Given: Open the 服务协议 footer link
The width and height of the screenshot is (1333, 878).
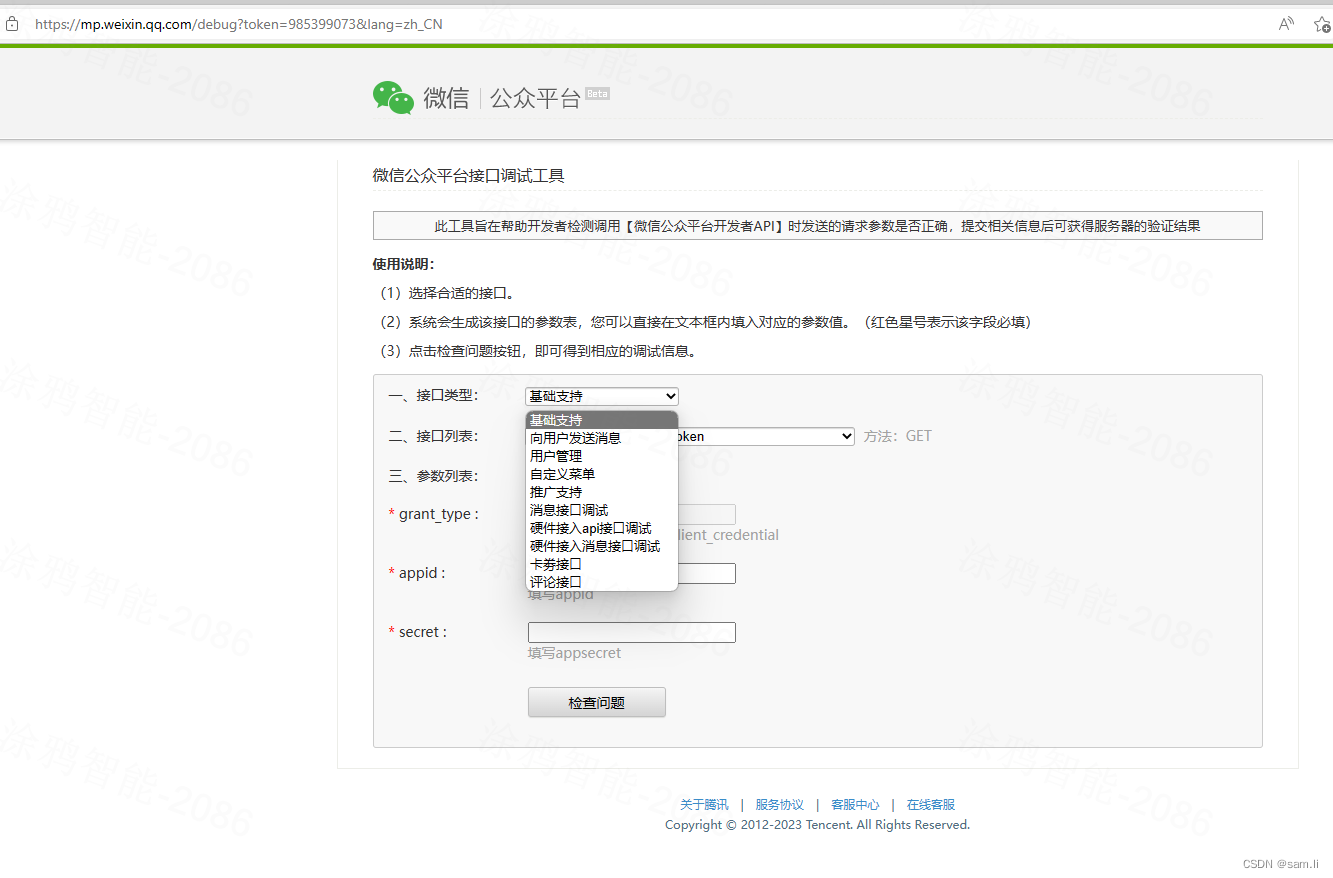Looking at the screenshot, I should pyautogui.click(x=780, y=804).
